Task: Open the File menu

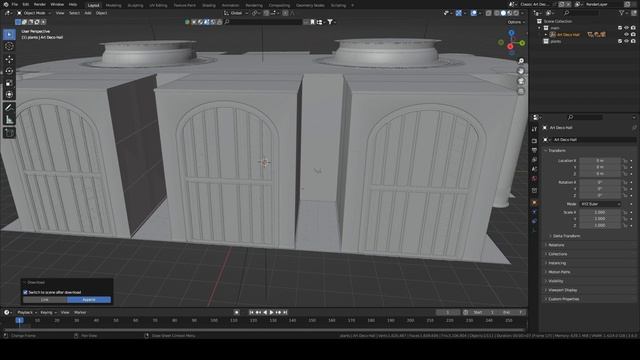Action: pyautogui.click(x=15, y=4)
